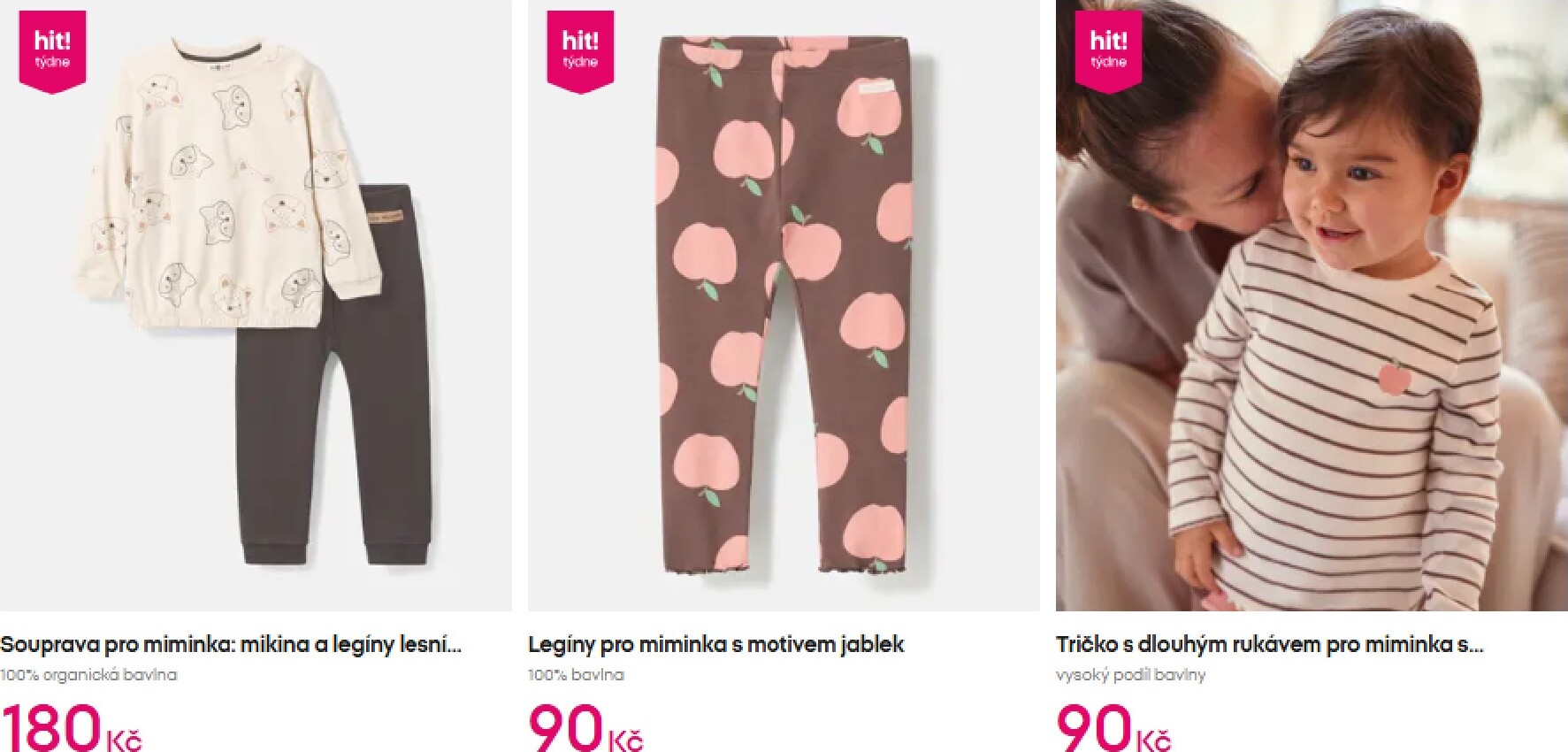This screenshot has width=1568, height=752.
Task: Open 'Legíny pro miminka s motivem jablek' title
Action: tap(715, 644)
